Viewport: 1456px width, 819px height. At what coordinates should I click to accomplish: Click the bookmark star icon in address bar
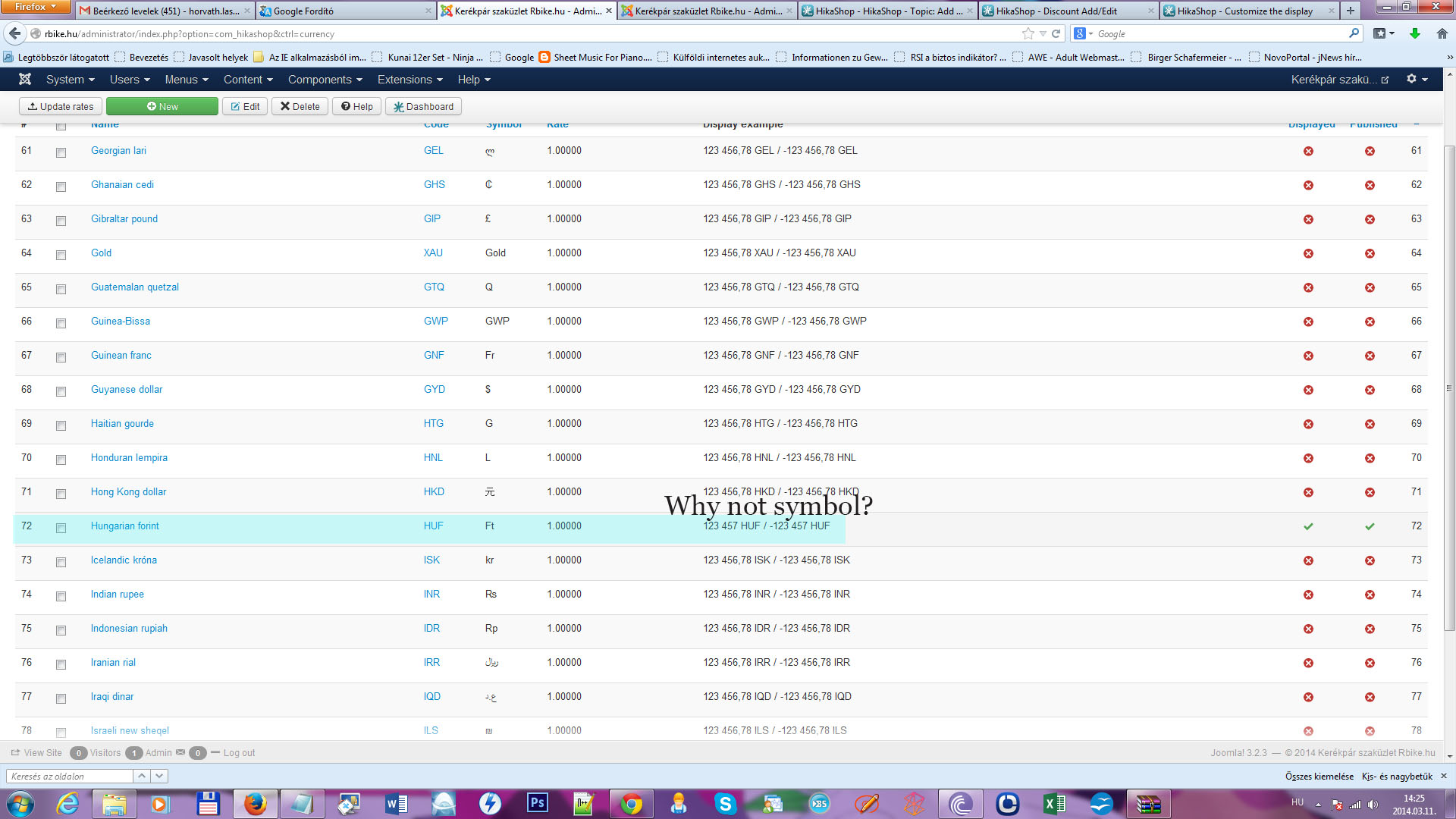[x=1028, y=33]
